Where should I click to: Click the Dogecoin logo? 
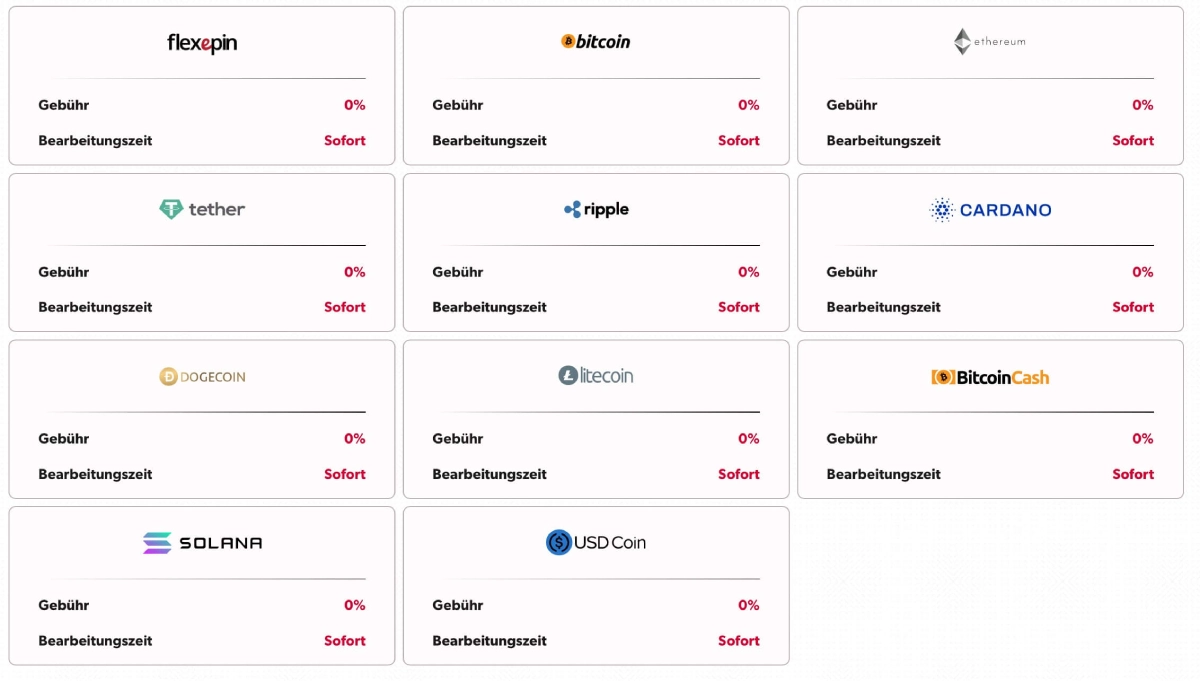(x=202, y=377)
